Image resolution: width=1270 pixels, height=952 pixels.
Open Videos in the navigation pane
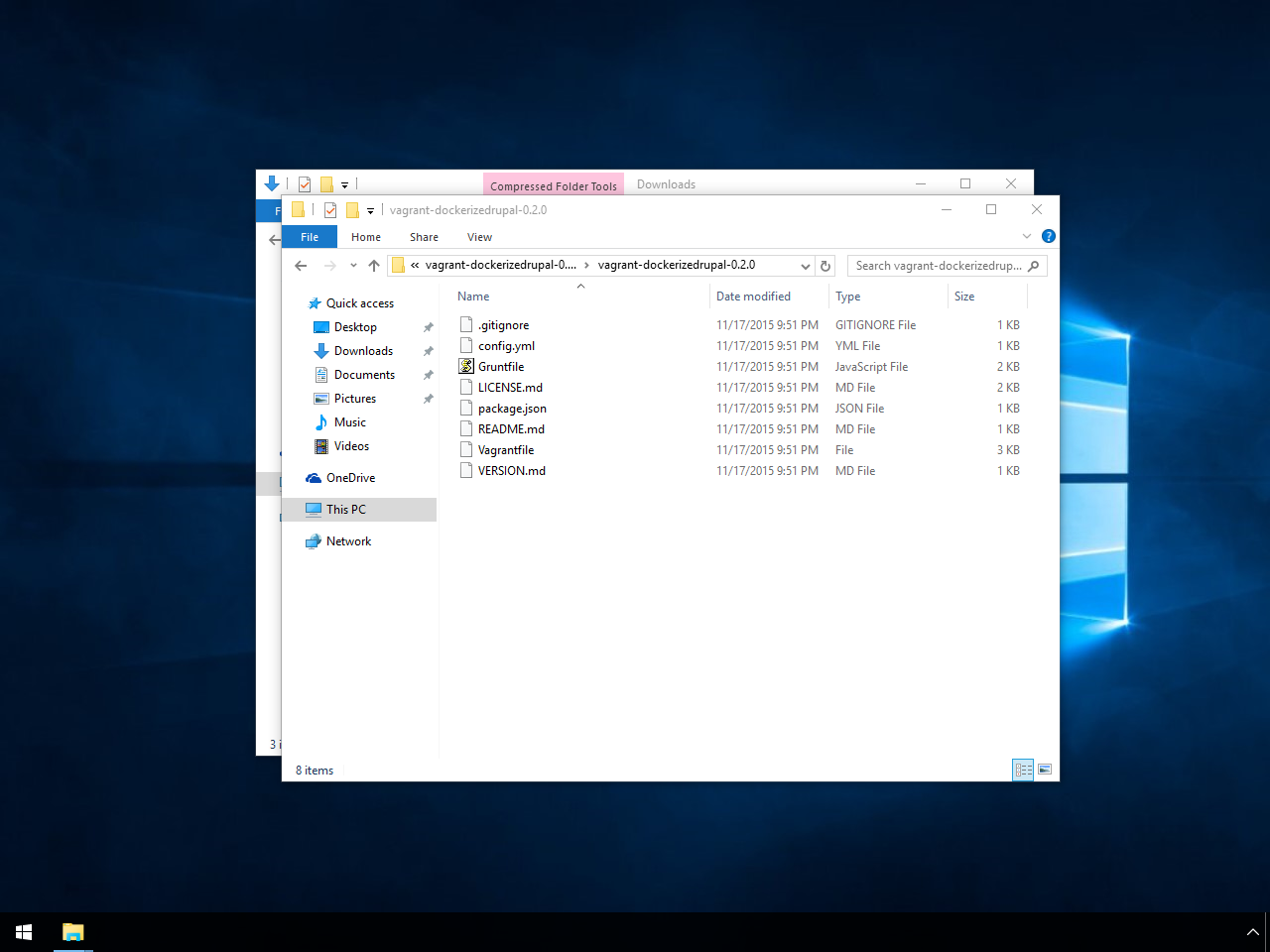[x=351, y=446]
